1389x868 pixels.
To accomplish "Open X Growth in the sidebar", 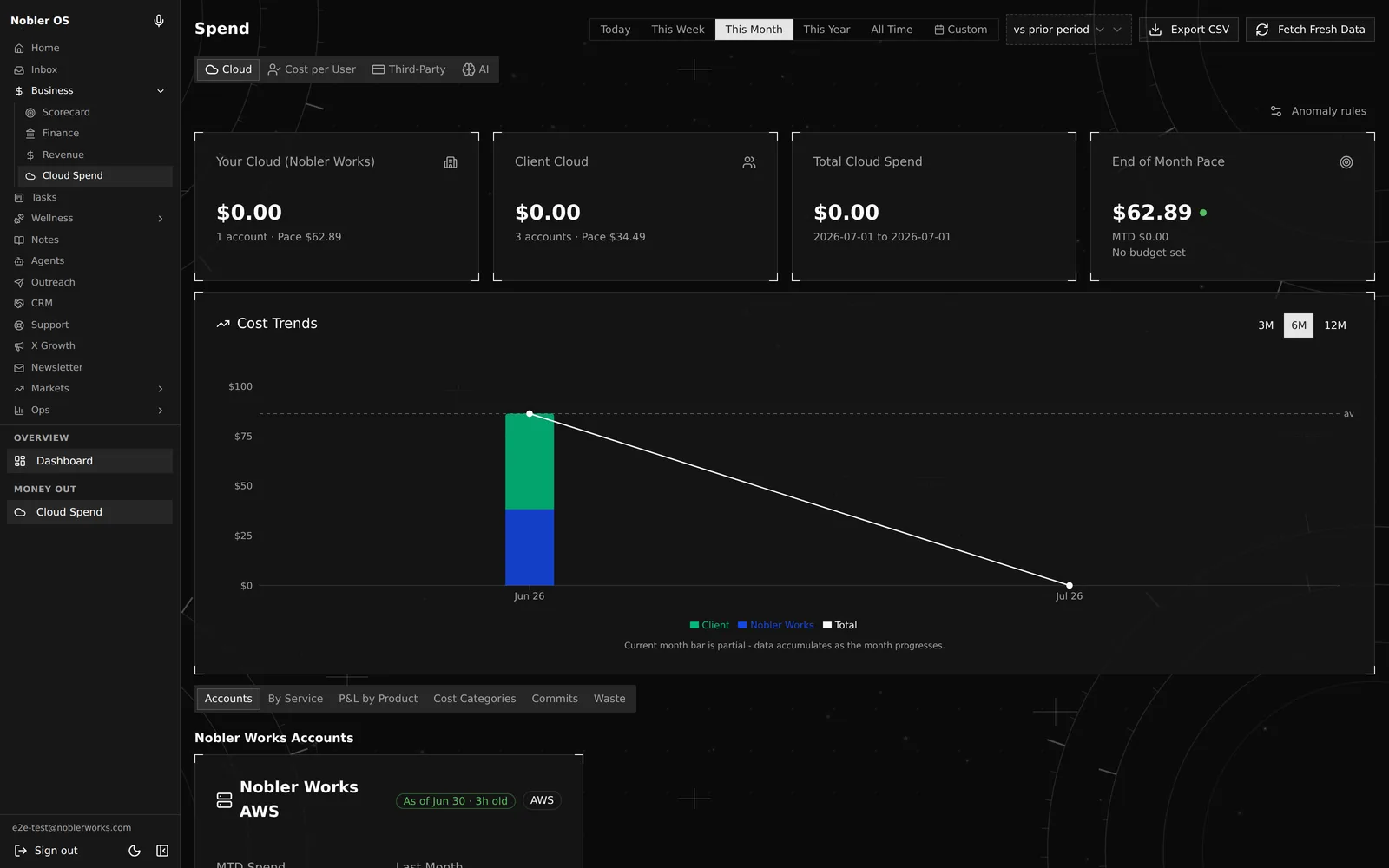I will tap(89, 346).
